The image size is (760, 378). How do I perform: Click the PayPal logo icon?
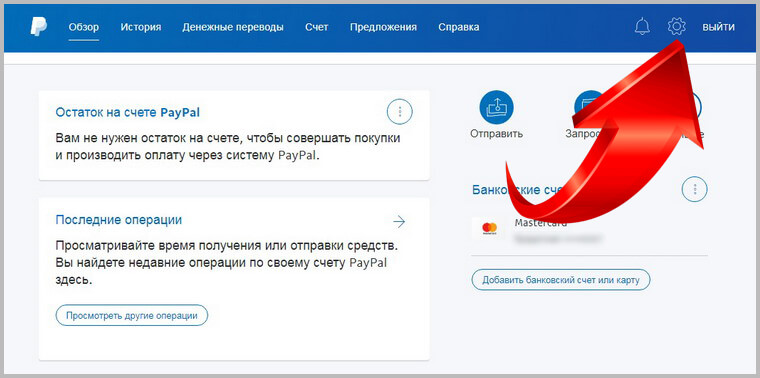[x=39, y=27]
